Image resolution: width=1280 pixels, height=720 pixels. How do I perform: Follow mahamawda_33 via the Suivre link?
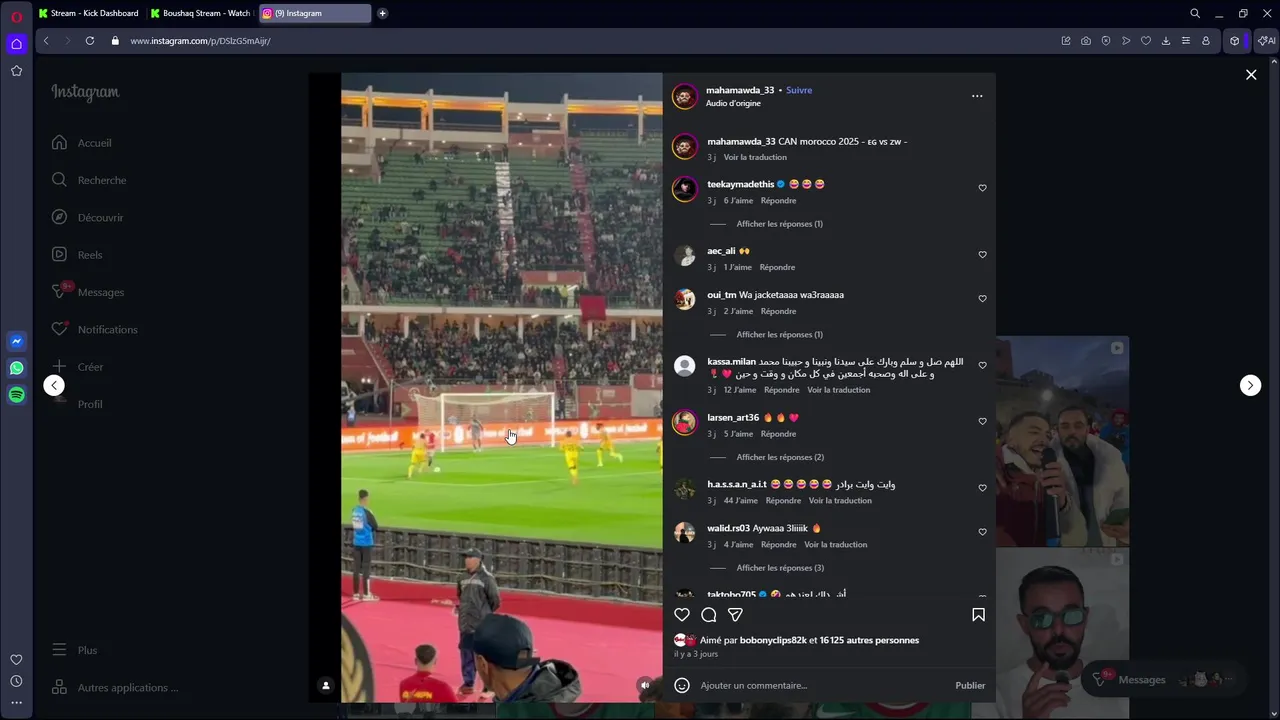tap(799, 90)
